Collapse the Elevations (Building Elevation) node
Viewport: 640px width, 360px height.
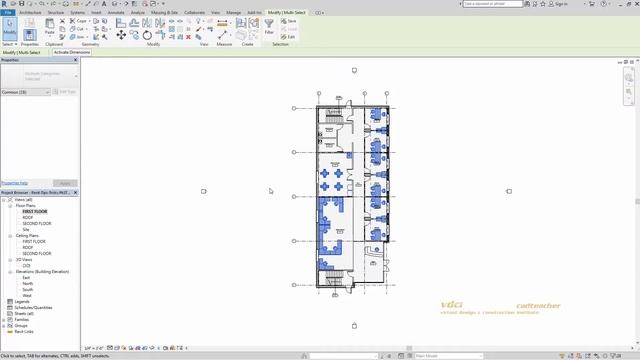click(10, 272)
